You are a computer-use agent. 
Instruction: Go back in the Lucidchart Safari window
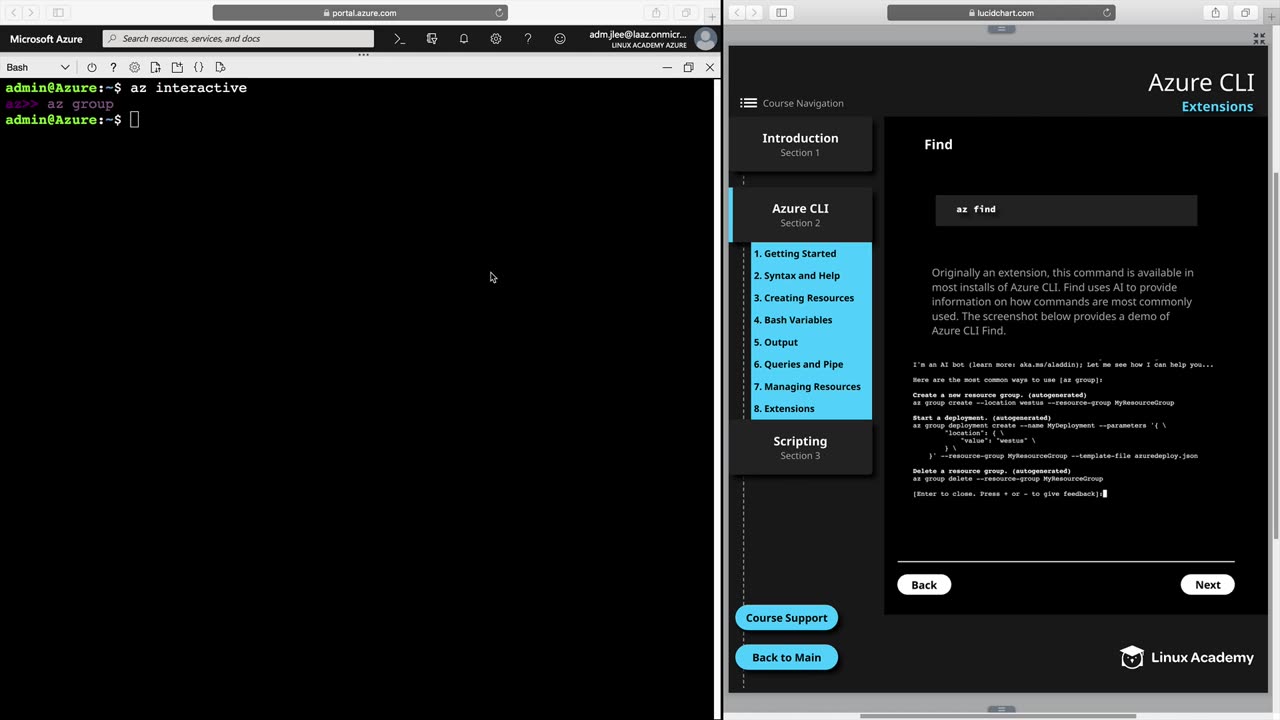[x=737, y=13]
